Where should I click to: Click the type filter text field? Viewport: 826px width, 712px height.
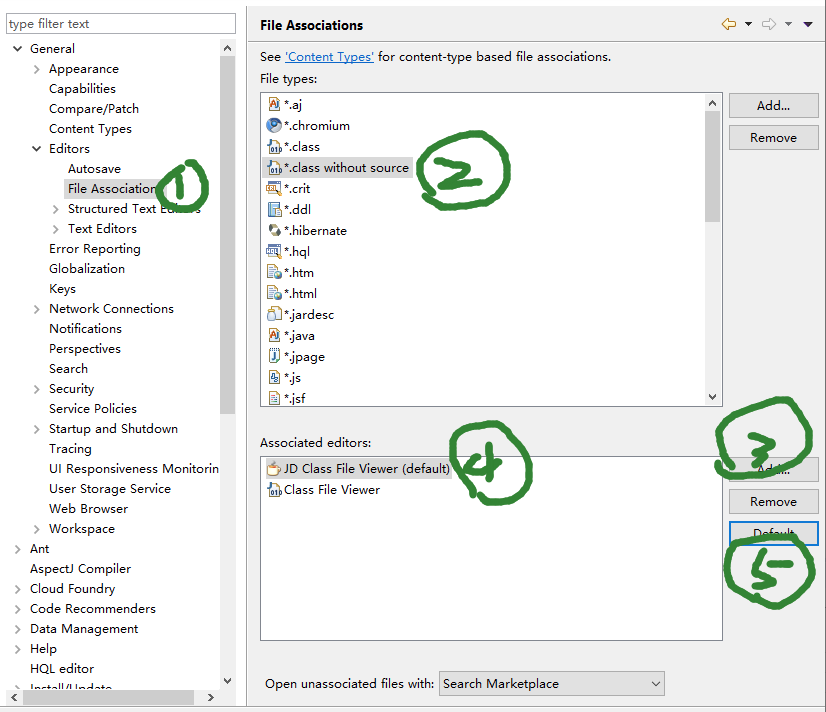120,24
